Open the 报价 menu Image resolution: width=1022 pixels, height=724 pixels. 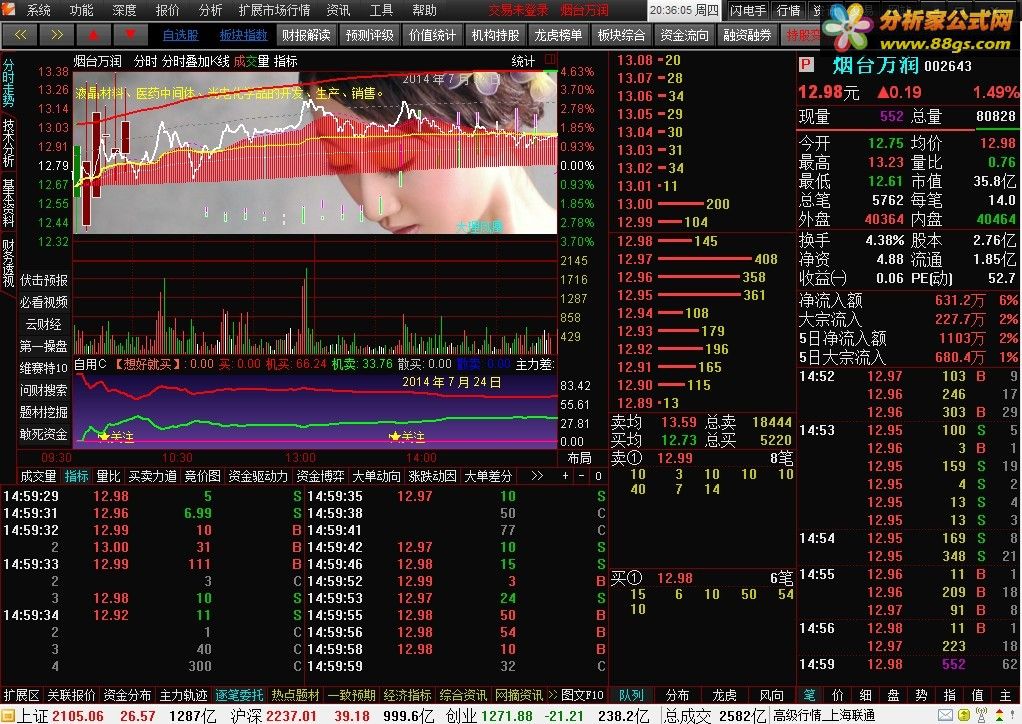pyautogui.click(x=168, y=10)
